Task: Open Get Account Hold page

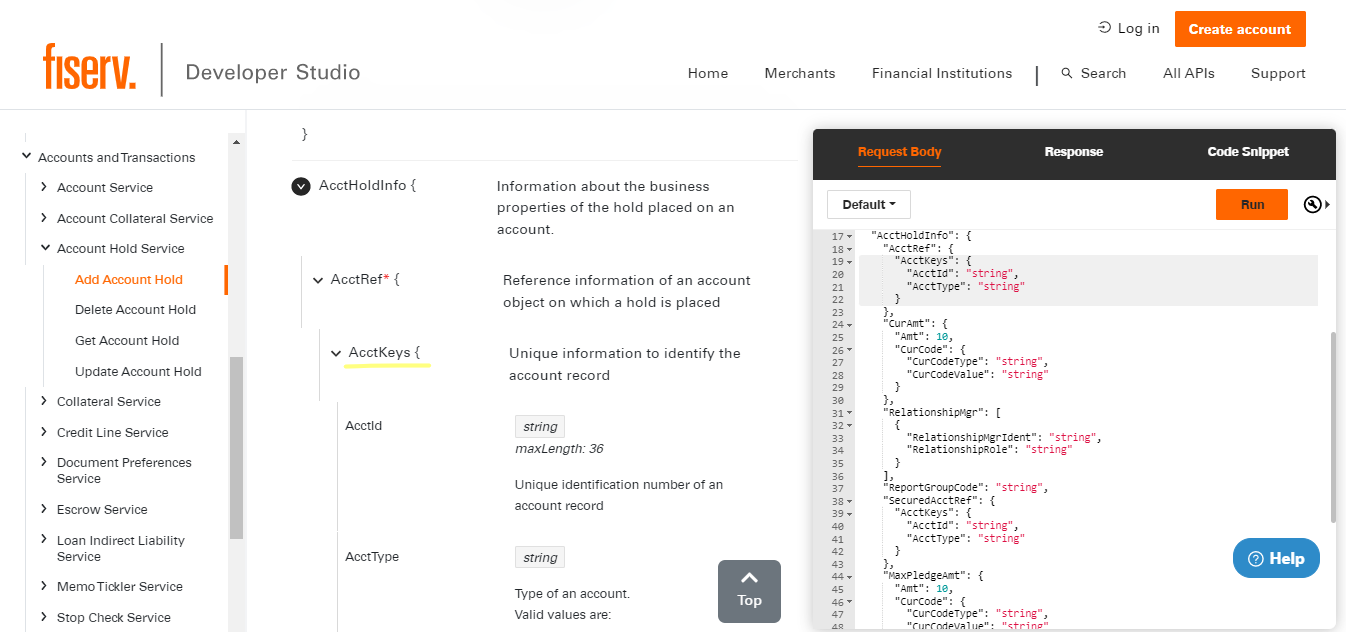Action: (127, 341)
